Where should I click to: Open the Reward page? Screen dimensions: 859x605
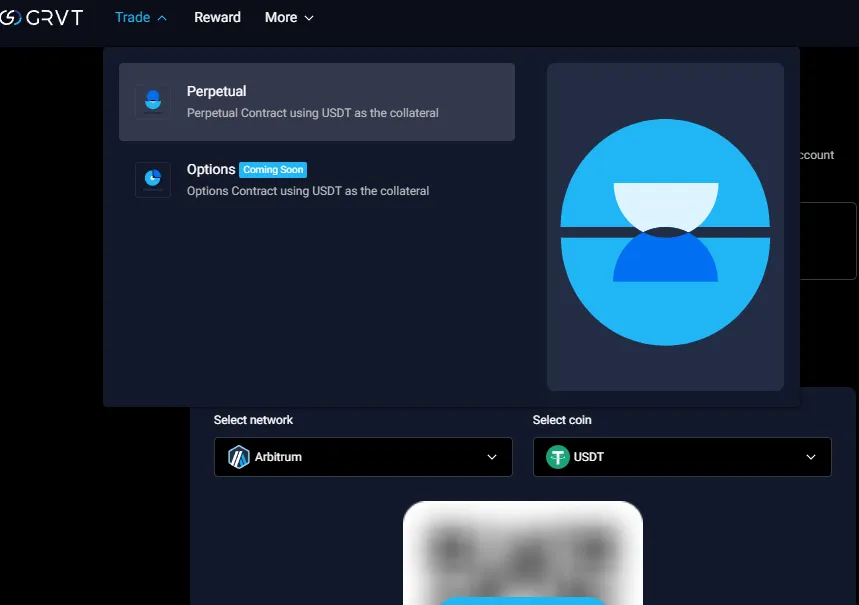pyautogui.click(x=217, y=17)
